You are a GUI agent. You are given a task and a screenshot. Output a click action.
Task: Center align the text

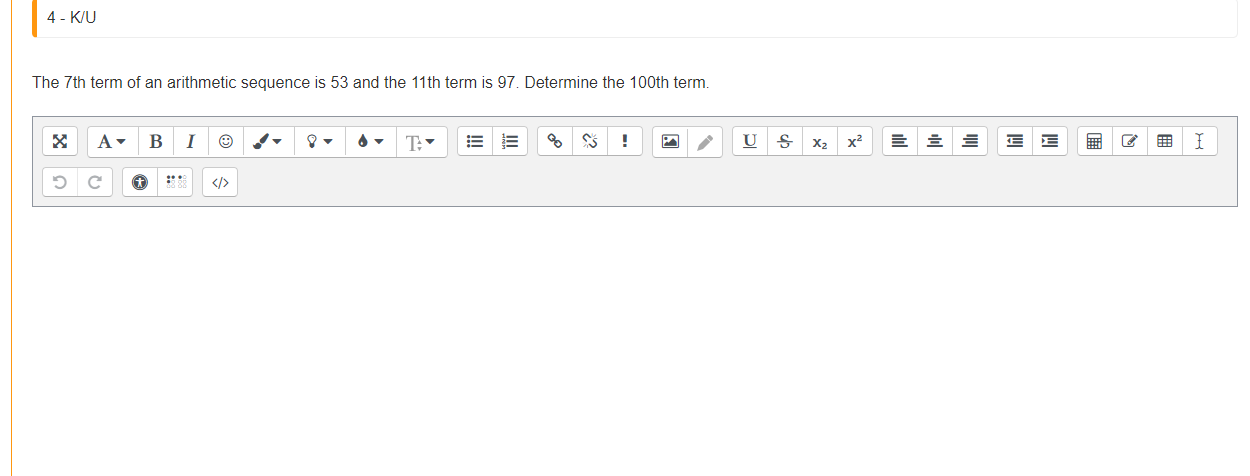(935, 142)
